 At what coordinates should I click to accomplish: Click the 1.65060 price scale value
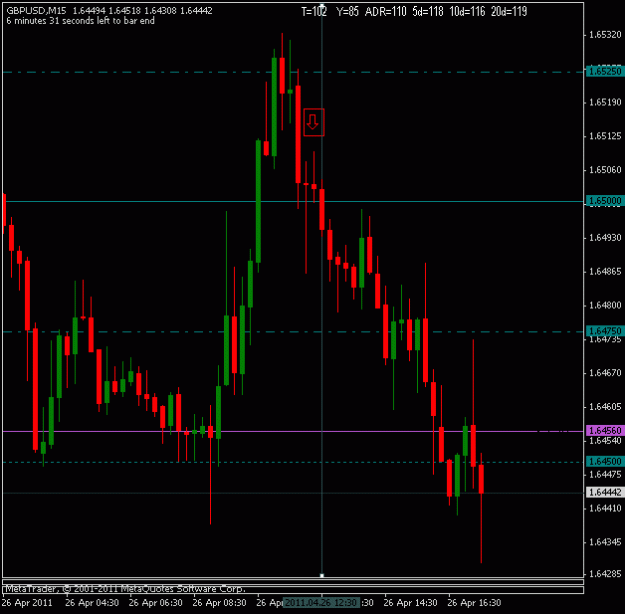pos(605,170)
